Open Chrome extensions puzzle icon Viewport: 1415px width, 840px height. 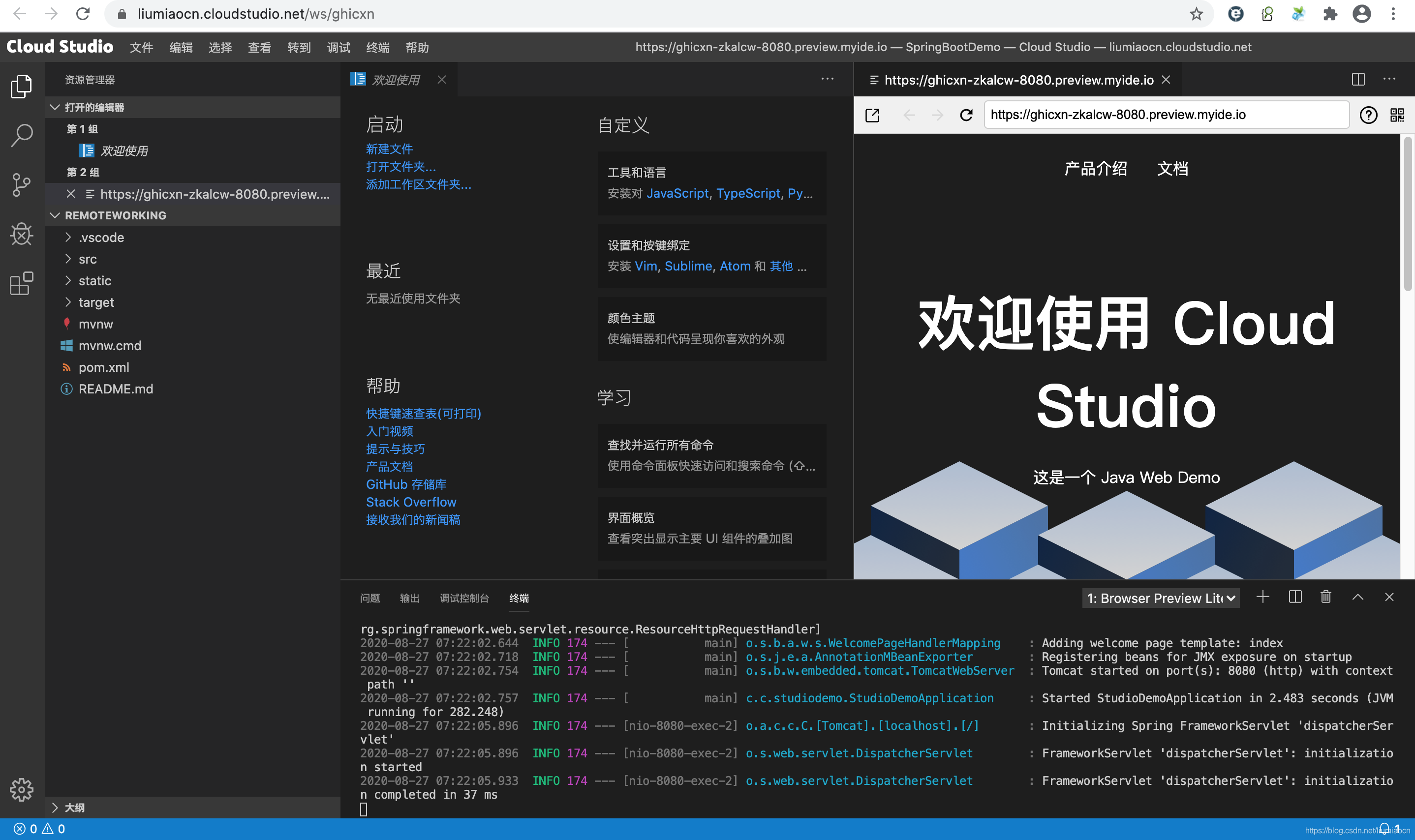1330,14
